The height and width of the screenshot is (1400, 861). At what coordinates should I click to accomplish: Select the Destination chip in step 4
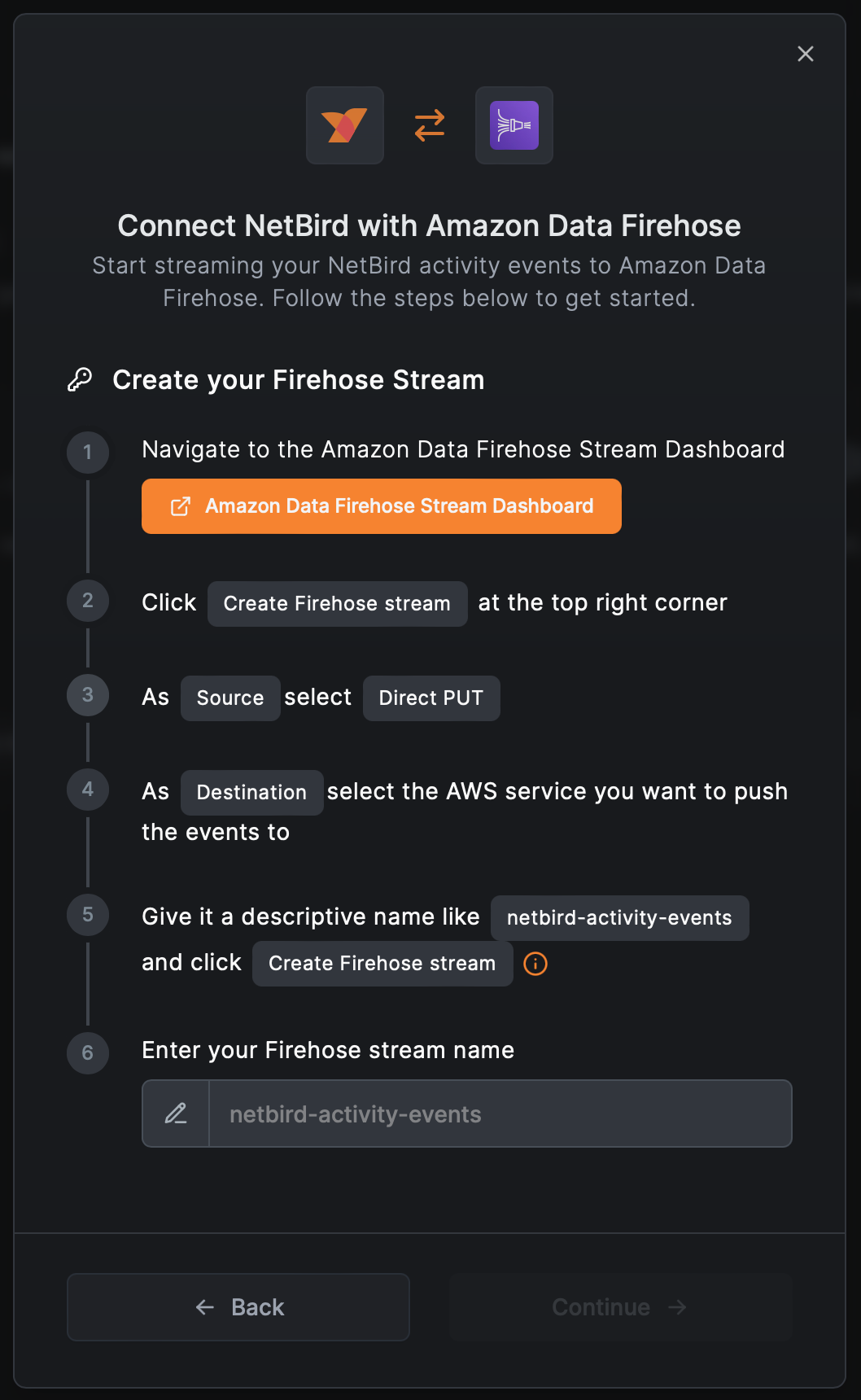click(x=251, y=792)
